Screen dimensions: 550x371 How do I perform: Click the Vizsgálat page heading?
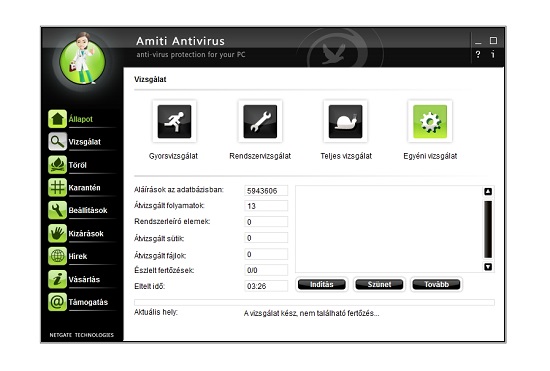pos(150,79)
